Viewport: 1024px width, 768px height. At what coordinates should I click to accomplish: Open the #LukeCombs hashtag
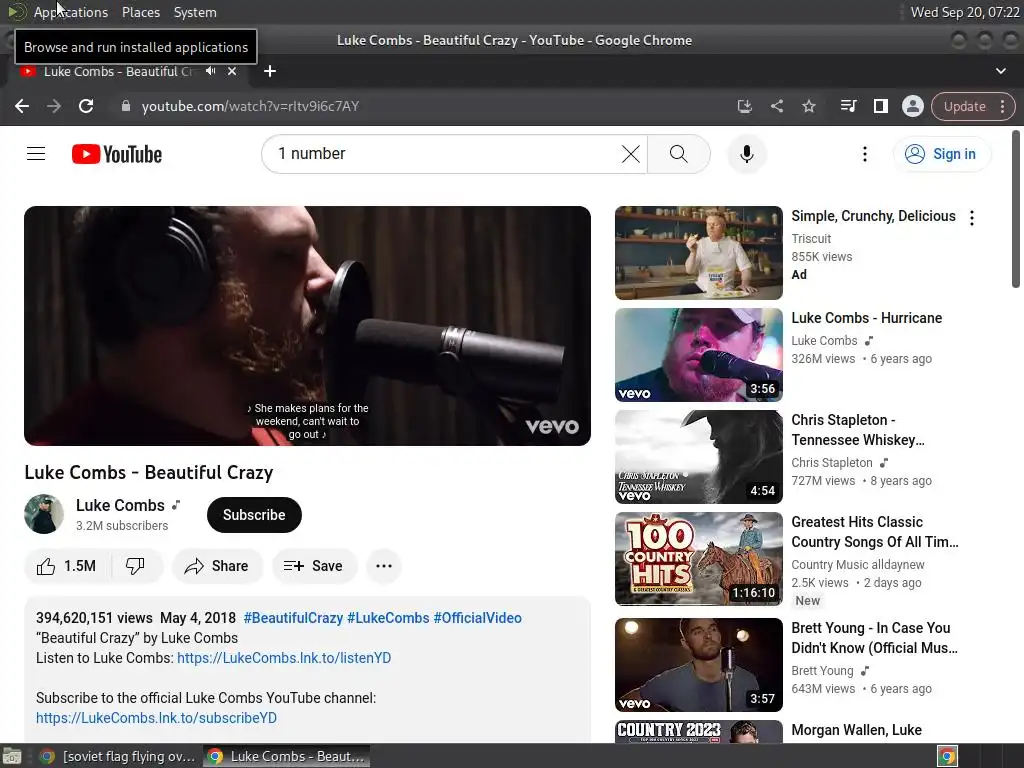point(388,618)
